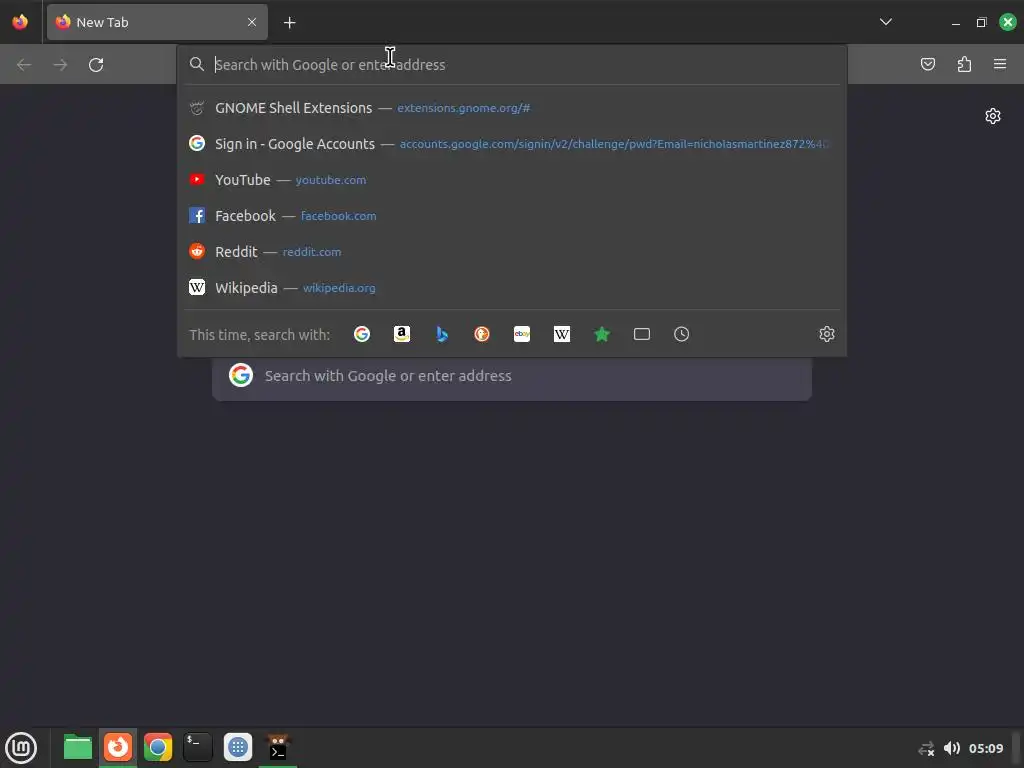Image resolution: width=1024 pixels, height=768 pixels.
Task: Open the app grid taskbar icon
Action: [238, 748]
